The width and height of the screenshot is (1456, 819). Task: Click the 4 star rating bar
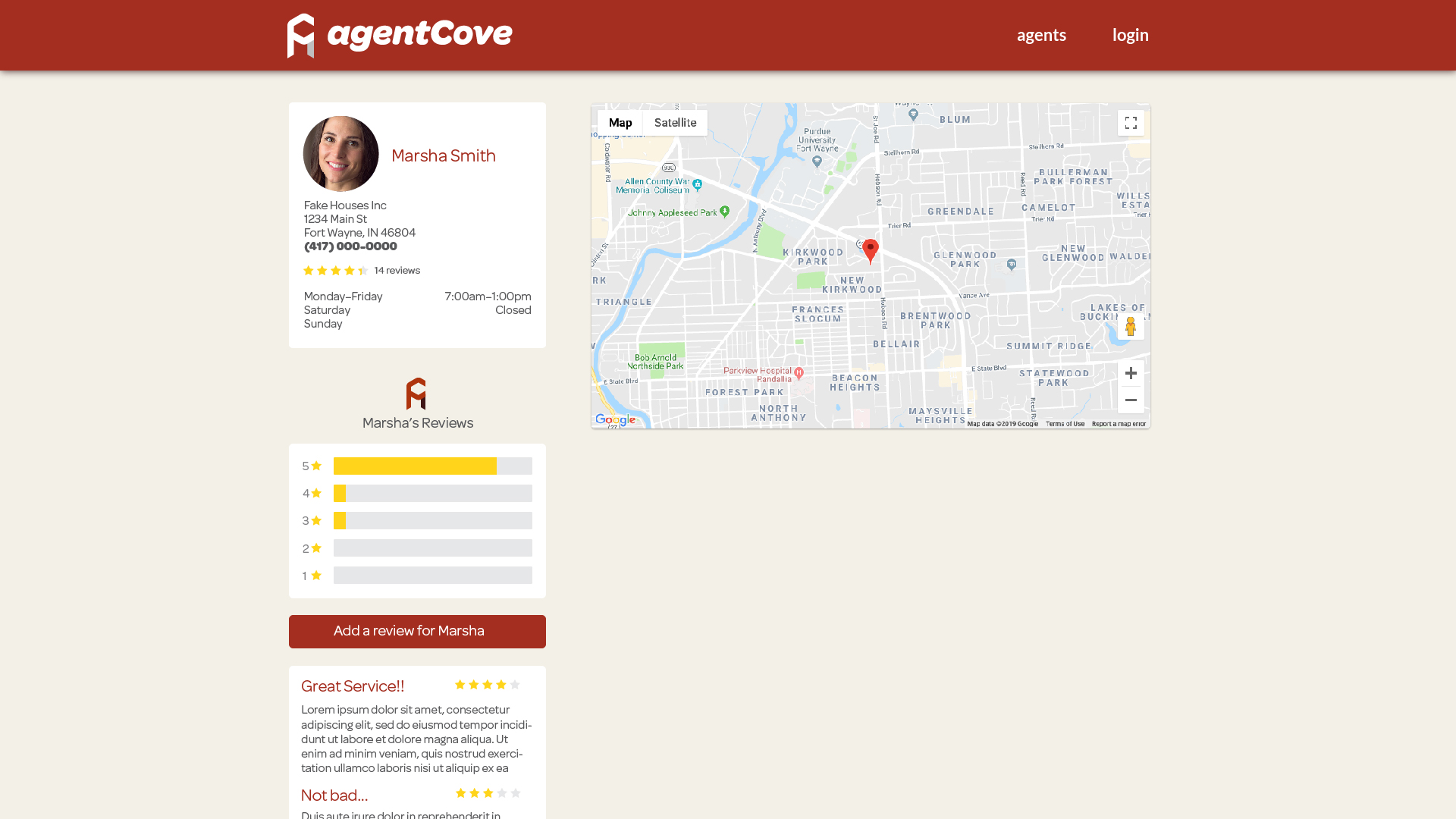432,494
